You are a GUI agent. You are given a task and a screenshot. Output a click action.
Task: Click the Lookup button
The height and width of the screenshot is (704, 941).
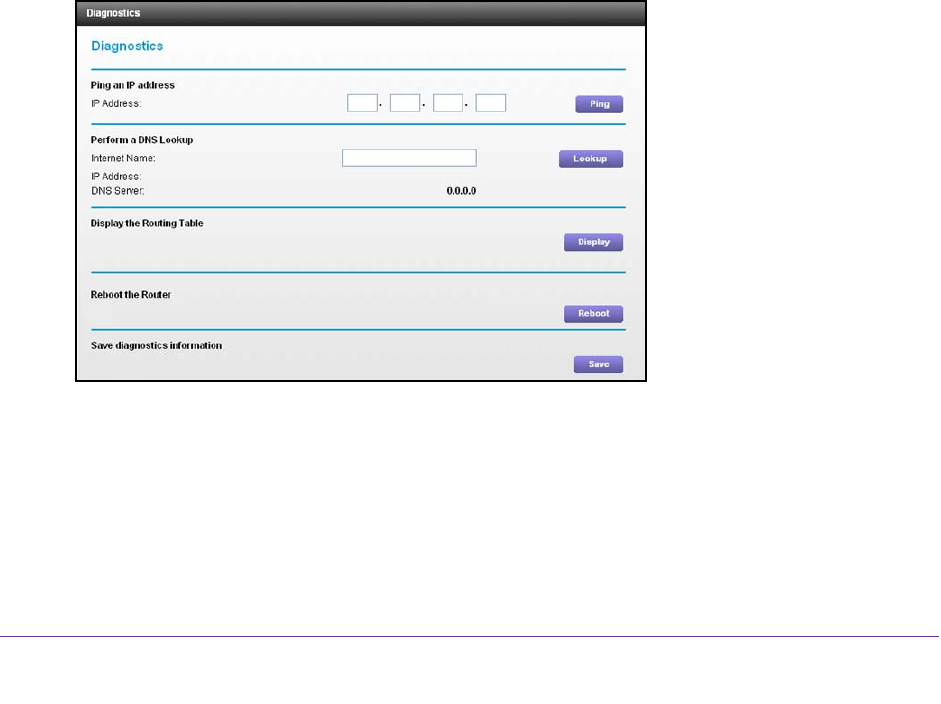tap(591, 158)
